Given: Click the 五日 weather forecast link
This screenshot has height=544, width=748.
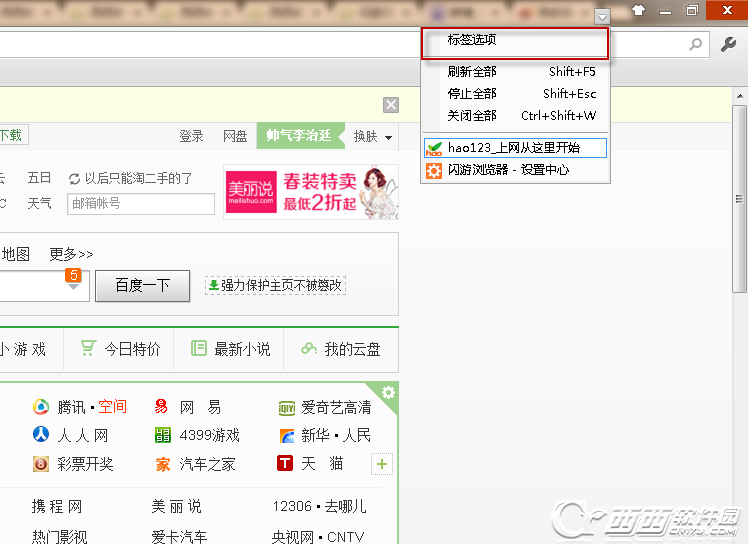Looking at the screenshot, I should (x=39, y=178).
